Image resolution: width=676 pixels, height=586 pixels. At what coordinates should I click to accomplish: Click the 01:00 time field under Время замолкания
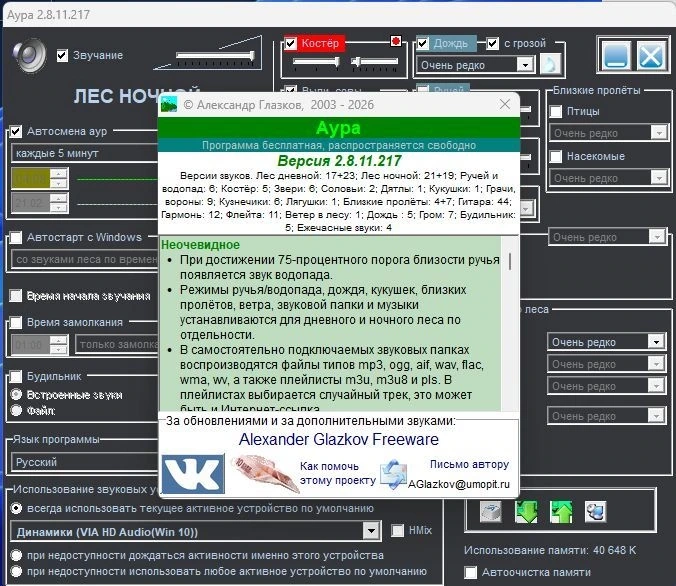[x=30, y=345]
